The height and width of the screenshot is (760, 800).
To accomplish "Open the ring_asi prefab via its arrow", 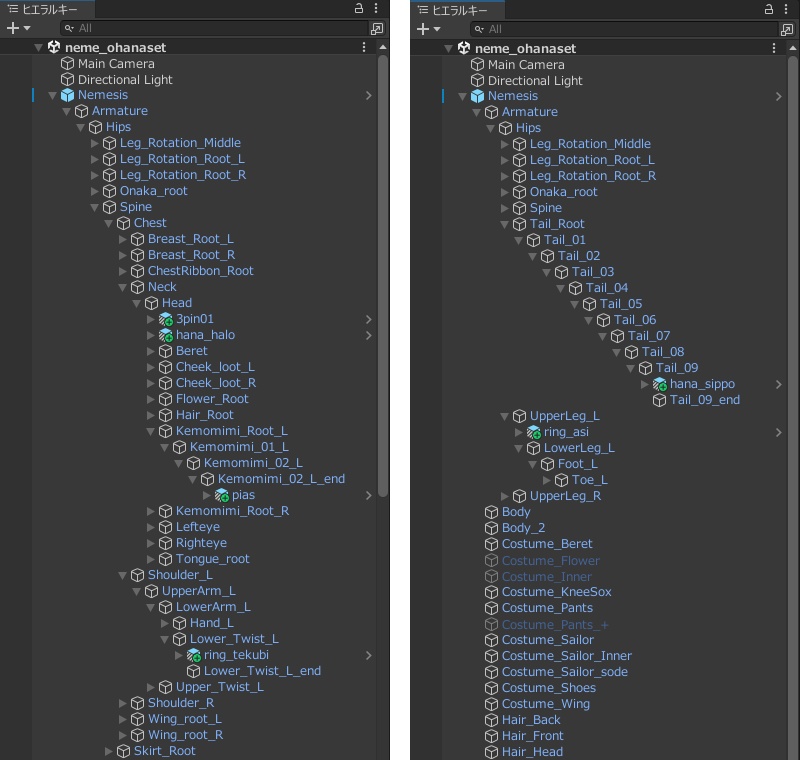I will coord(779,432).
